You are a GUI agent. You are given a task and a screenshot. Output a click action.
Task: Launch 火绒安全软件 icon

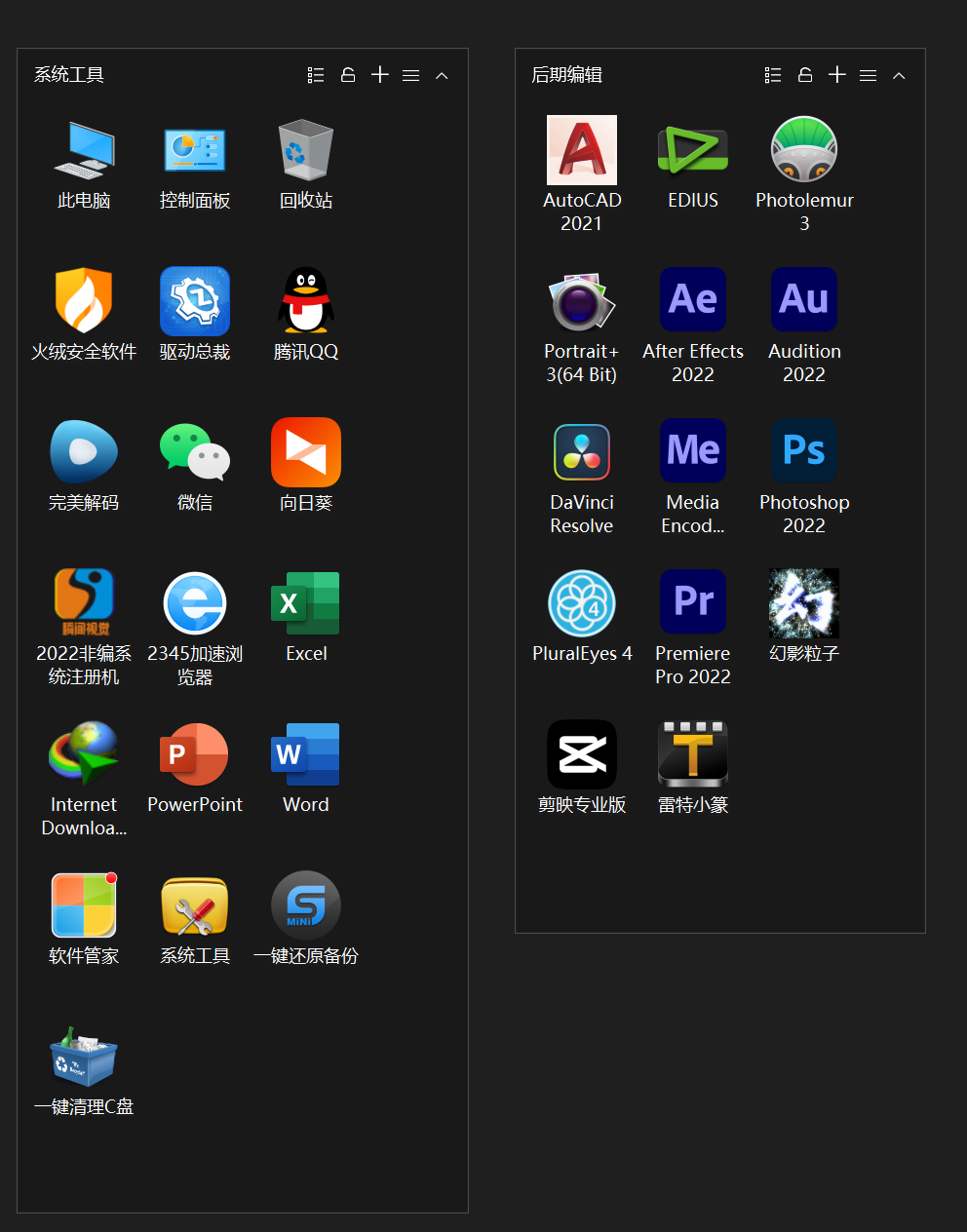click(x=84, y=301)
